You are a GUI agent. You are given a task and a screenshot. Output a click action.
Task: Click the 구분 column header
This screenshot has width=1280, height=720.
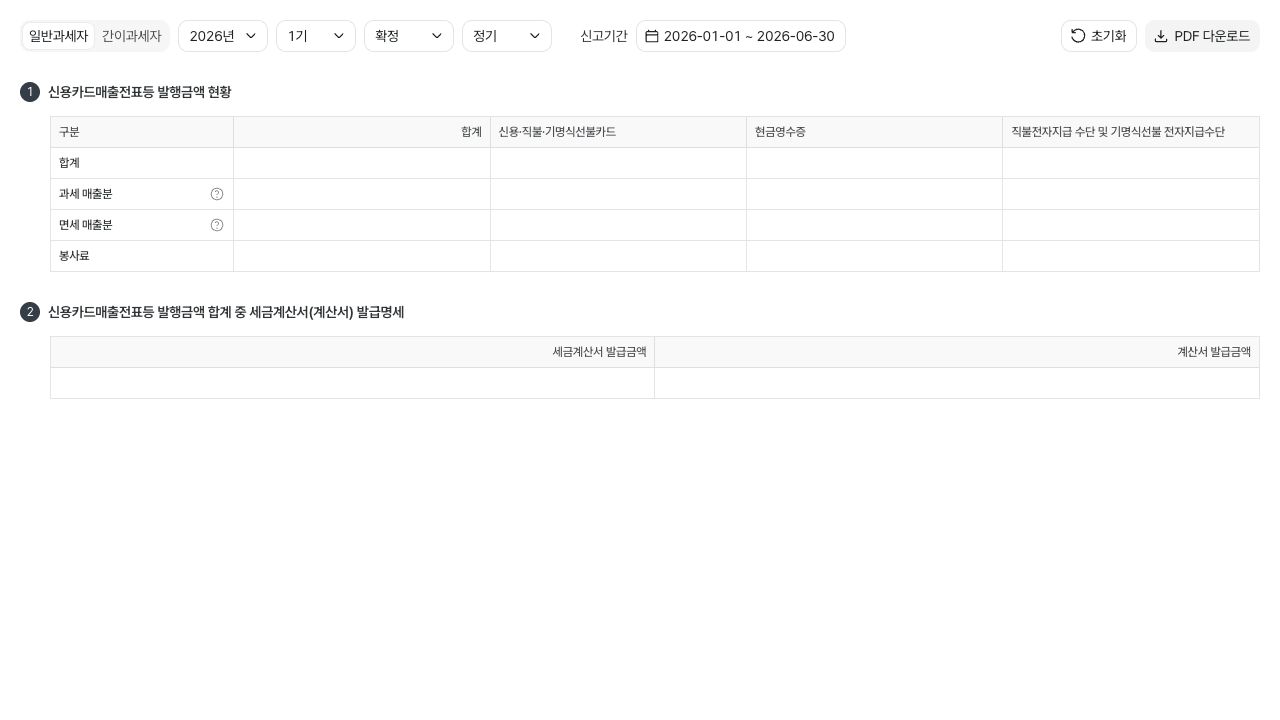click(142, 132)
